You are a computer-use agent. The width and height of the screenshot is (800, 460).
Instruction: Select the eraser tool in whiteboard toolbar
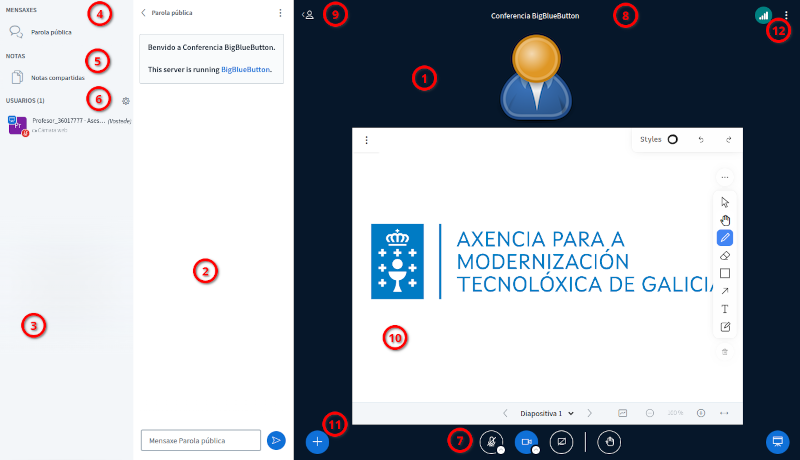tap(725, 256)
